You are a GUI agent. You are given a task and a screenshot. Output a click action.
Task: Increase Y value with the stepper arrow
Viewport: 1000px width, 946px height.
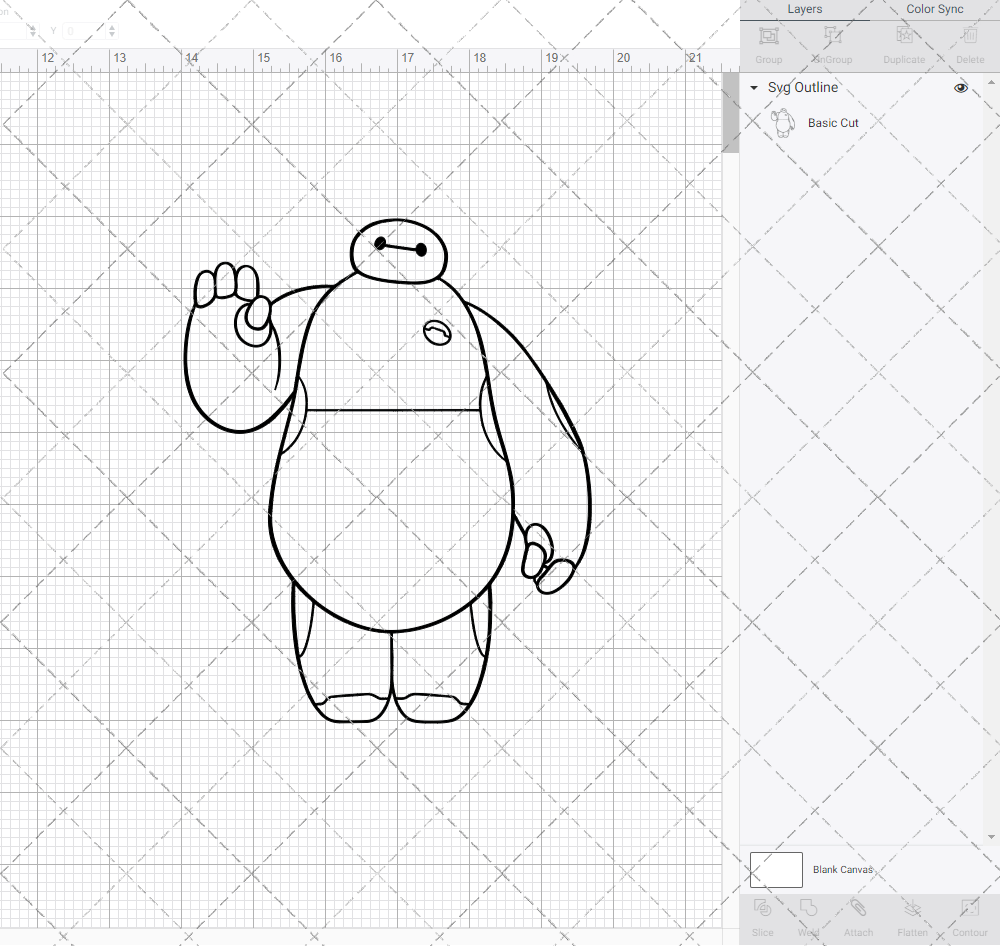110,26
